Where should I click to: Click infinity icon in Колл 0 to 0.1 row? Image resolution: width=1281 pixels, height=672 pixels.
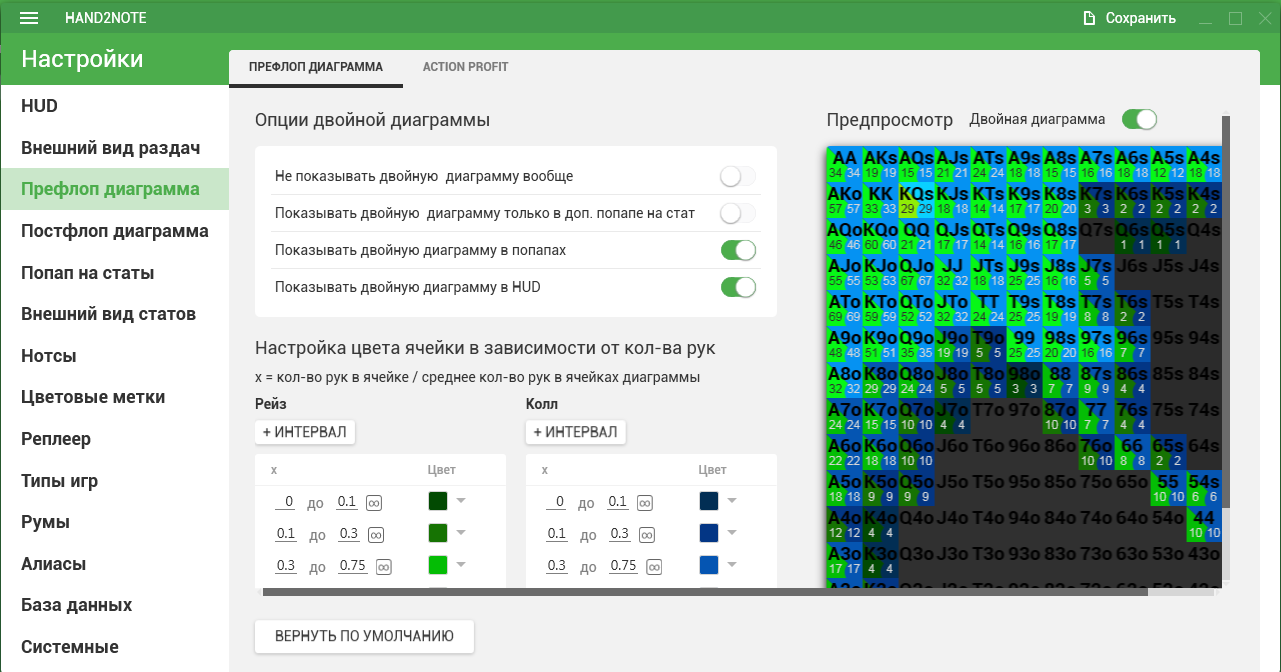coord(645,502)
